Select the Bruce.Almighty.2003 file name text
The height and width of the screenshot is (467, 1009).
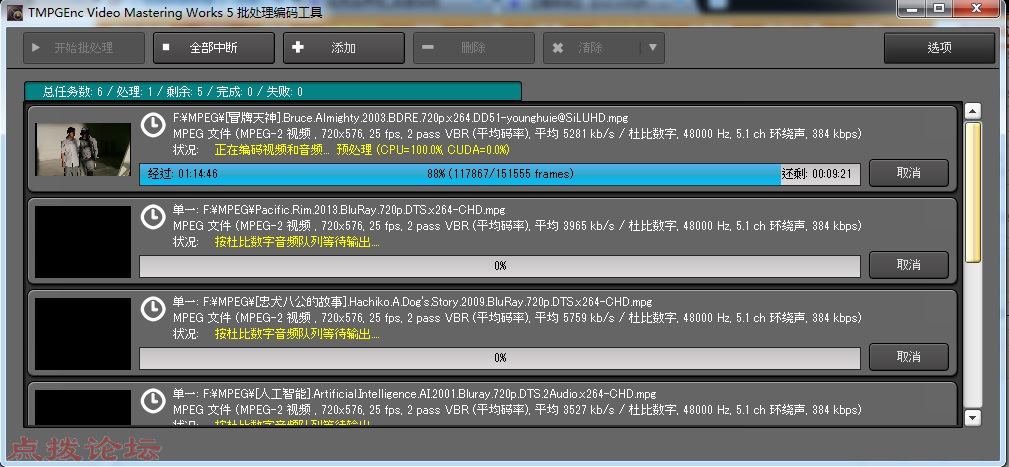pos(400,118)
